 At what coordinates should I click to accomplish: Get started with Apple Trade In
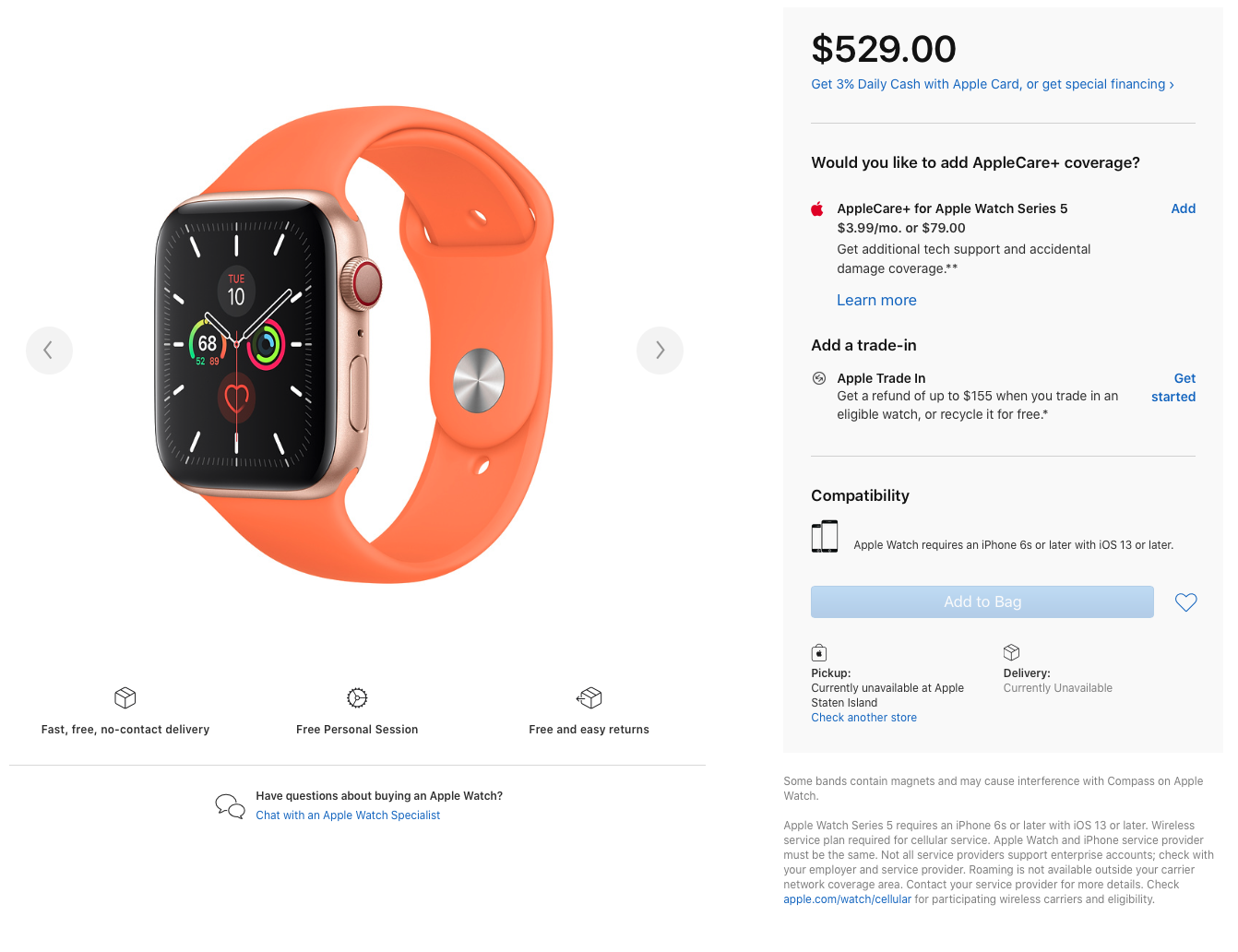pos(1173,387)
